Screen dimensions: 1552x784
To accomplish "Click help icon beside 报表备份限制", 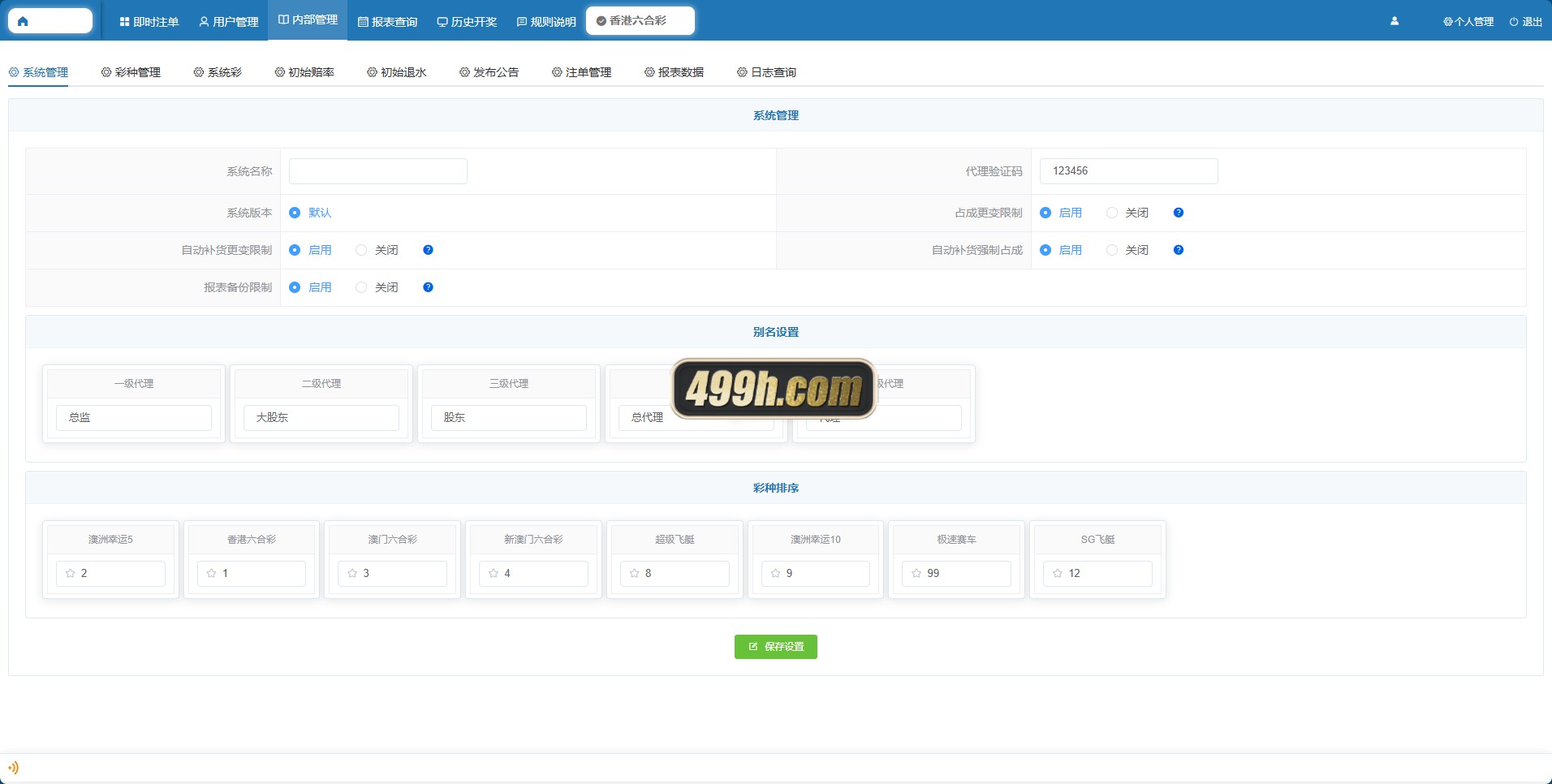I will tap(428, 287).
